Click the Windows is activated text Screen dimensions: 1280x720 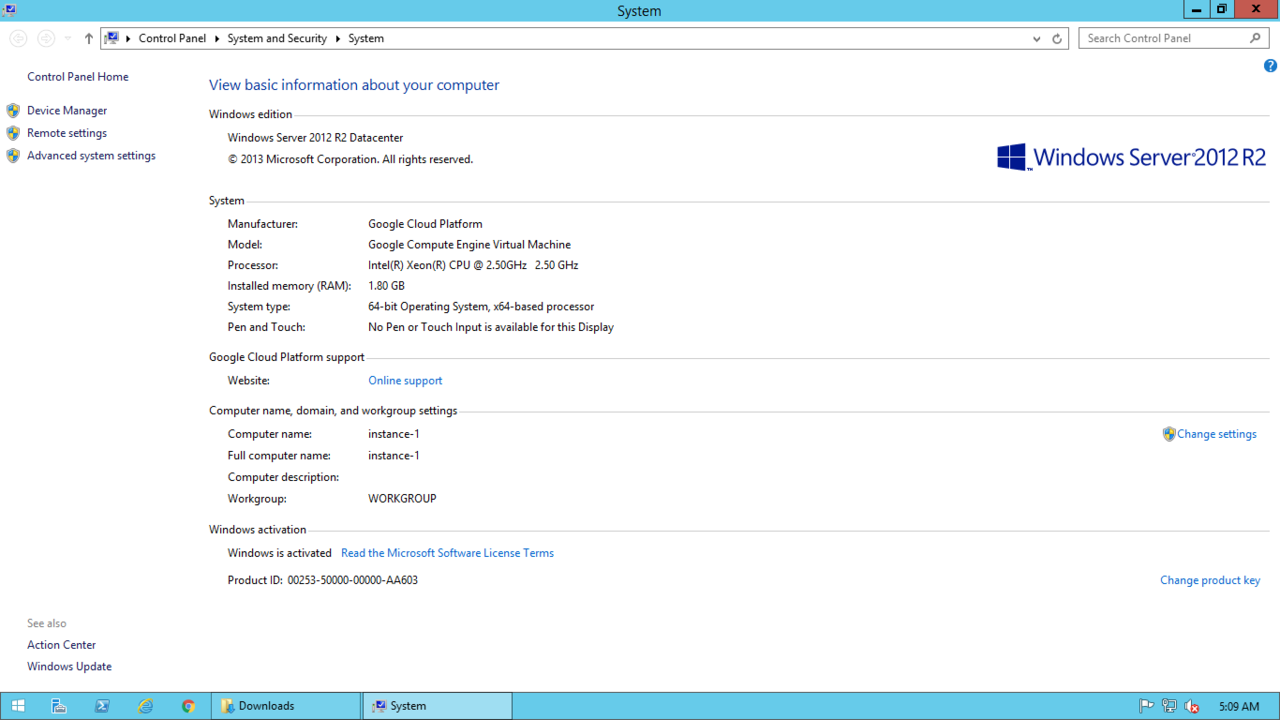(x=279, y=553)
